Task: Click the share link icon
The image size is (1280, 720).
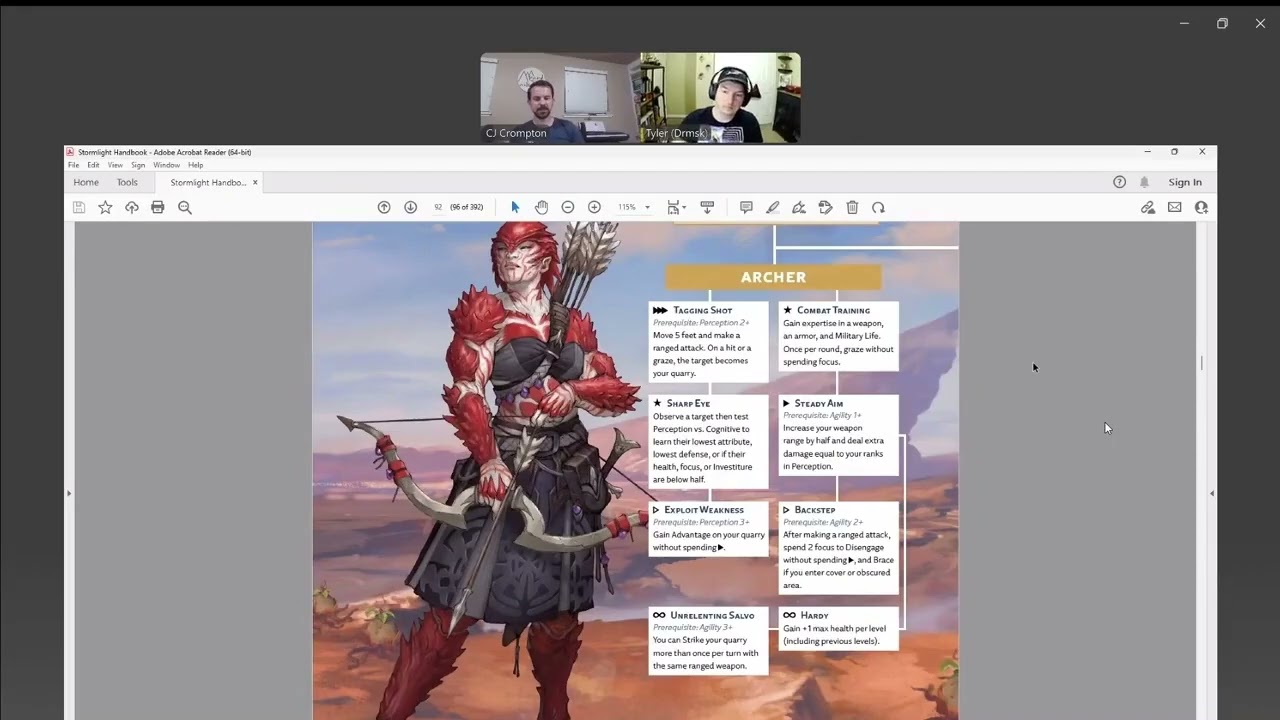Action: coord(1148,207)
